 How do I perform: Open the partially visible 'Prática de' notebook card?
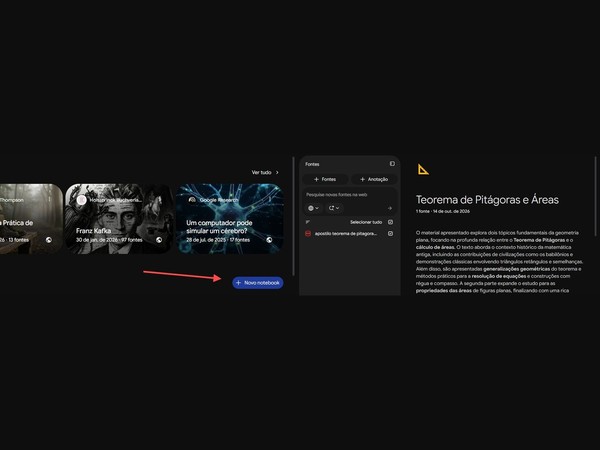31,218
